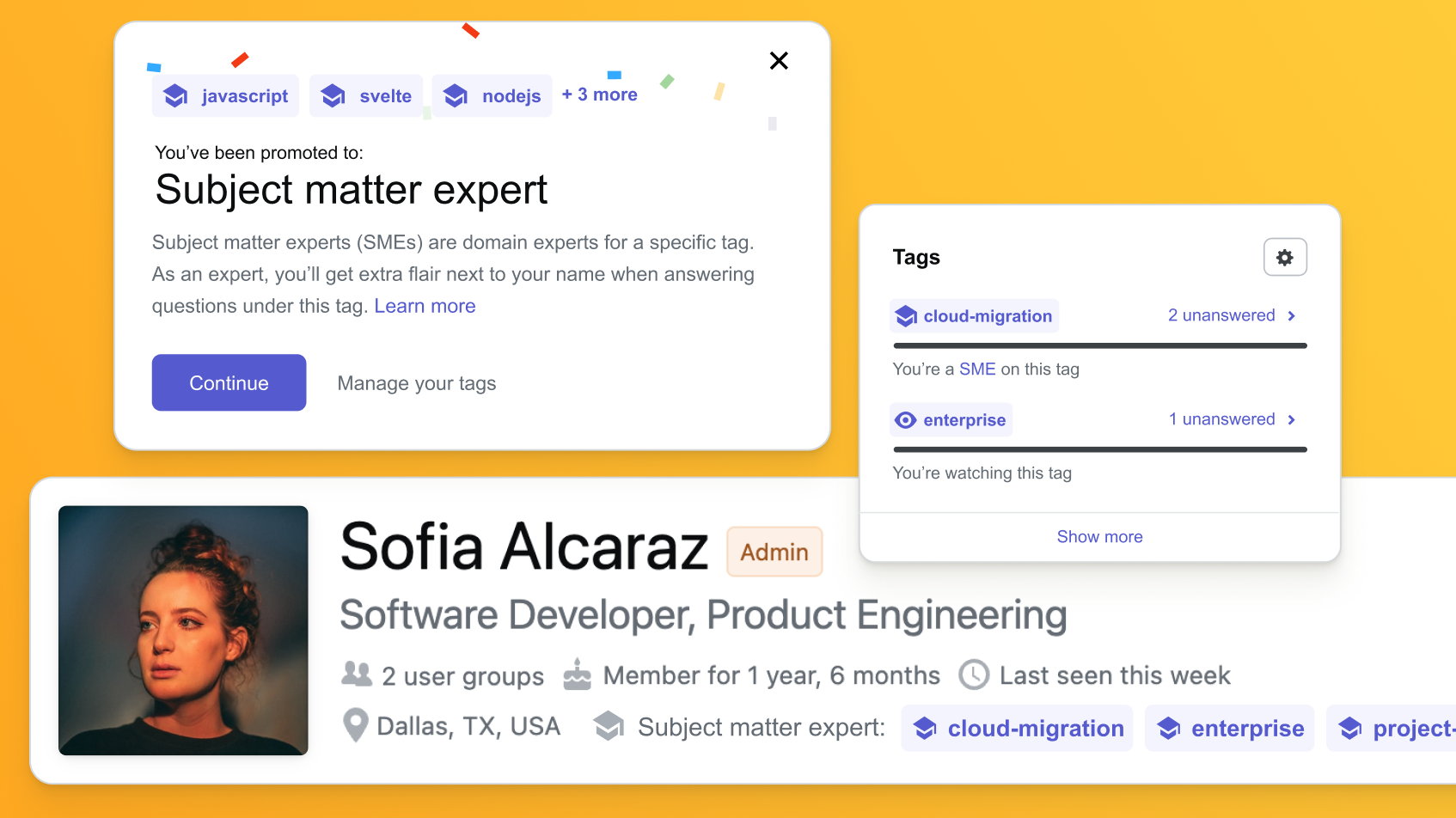
Task: Click the graduation cap icon before Subject matter expert
Action: click(x=609, y=726)
